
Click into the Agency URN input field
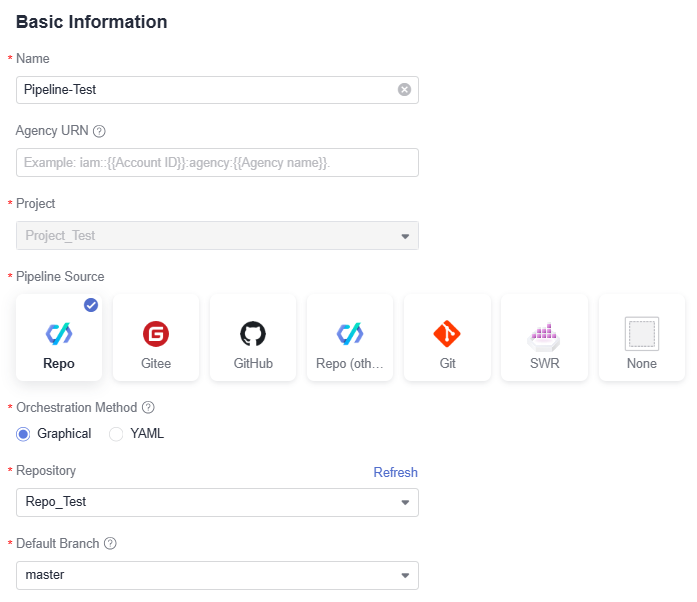(x=217, y=163)
